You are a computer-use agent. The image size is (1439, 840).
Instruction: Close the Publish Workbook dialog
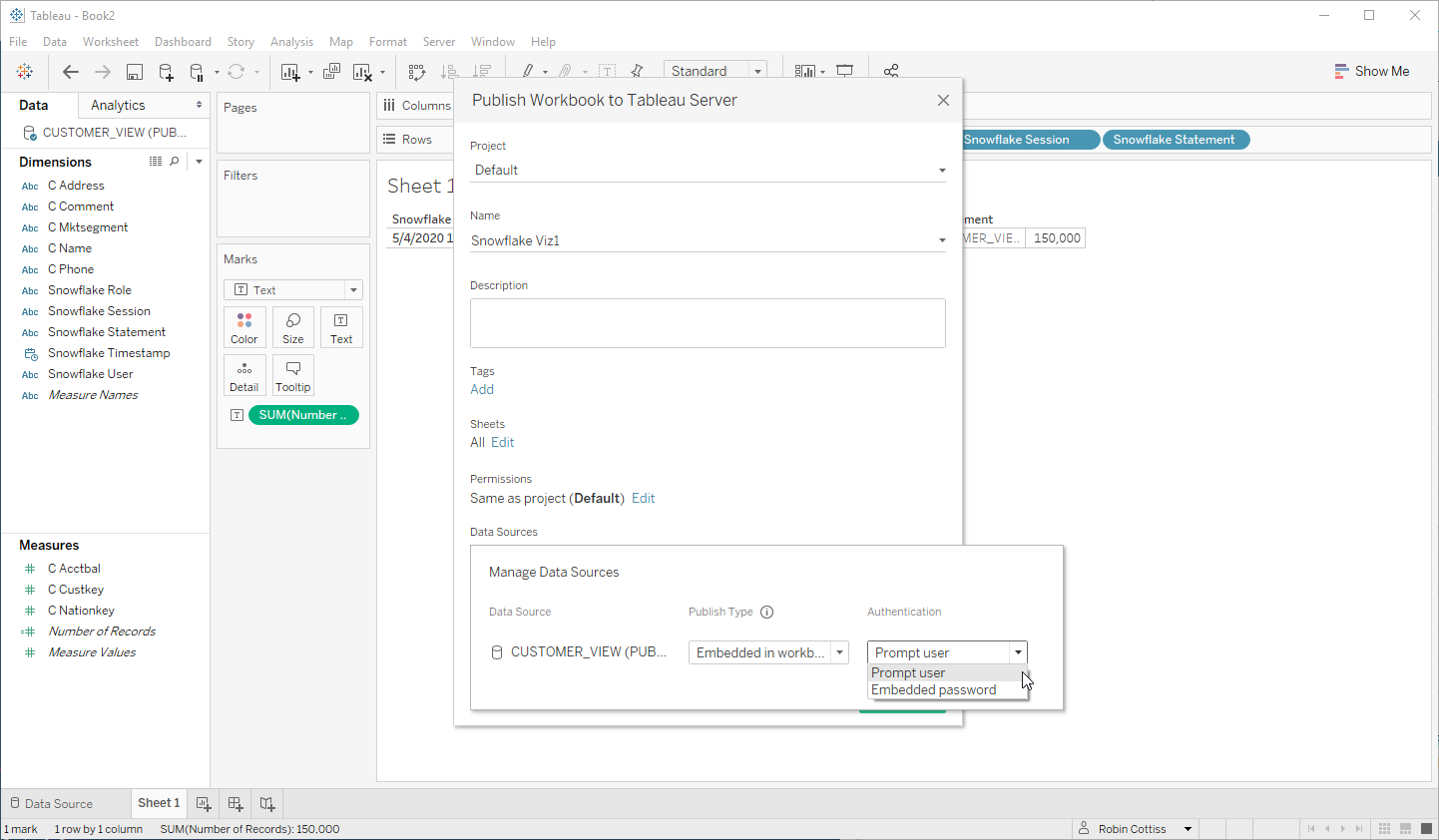pyautogui.click(x=943, y=100)
